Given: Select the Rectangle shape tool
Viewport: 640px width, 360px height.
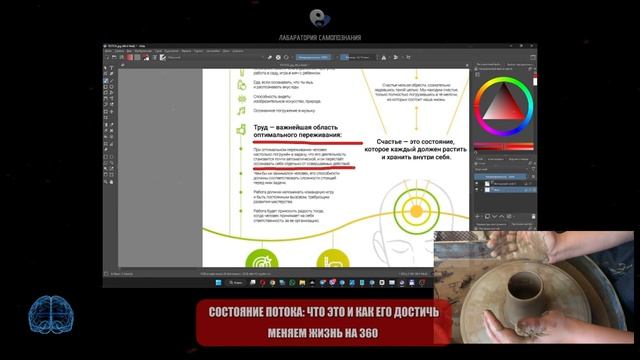Looking at the screenshot, I should coord(105,87).
